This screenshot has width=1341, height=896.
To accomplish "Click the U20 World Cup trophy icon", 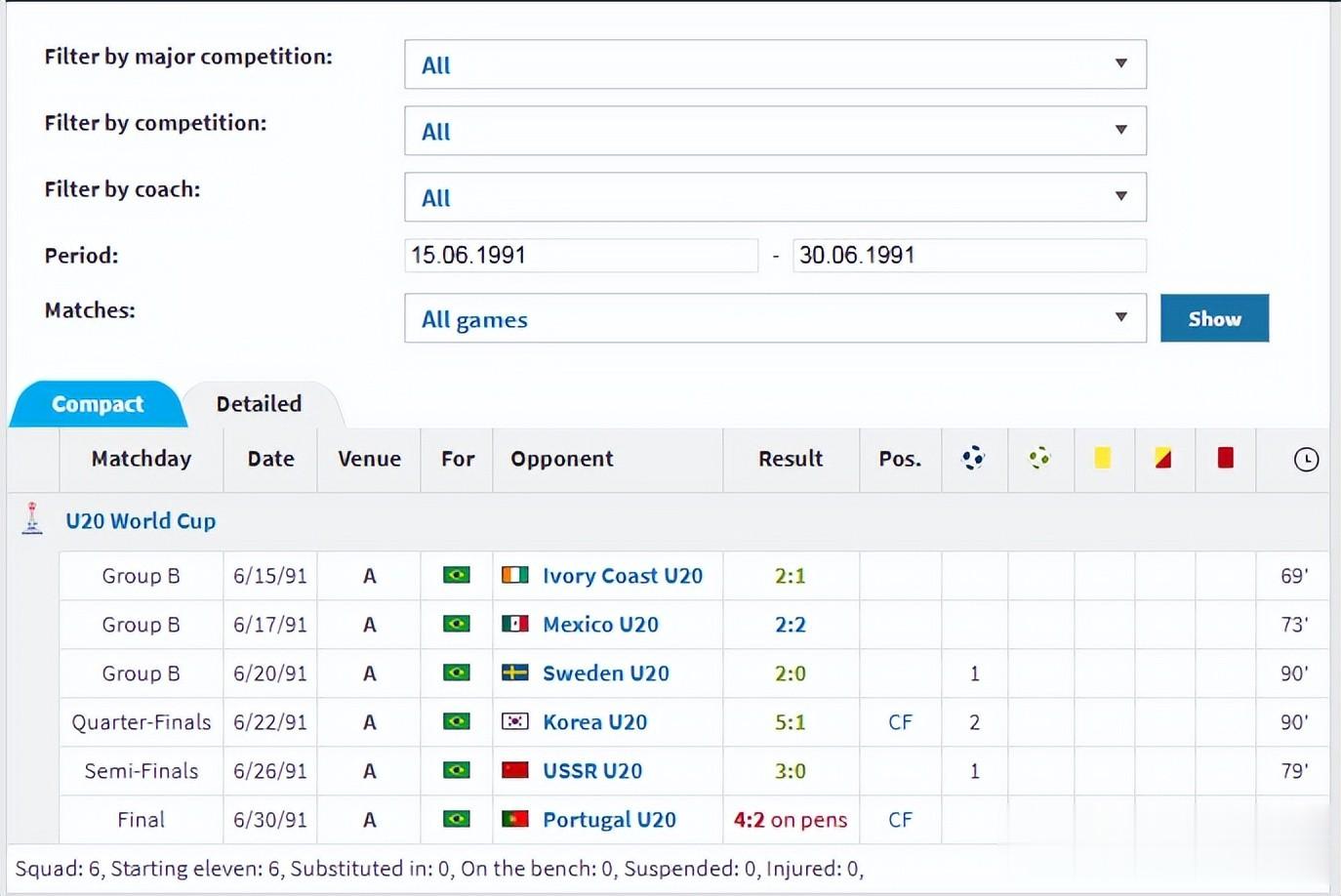I will 32,518.
